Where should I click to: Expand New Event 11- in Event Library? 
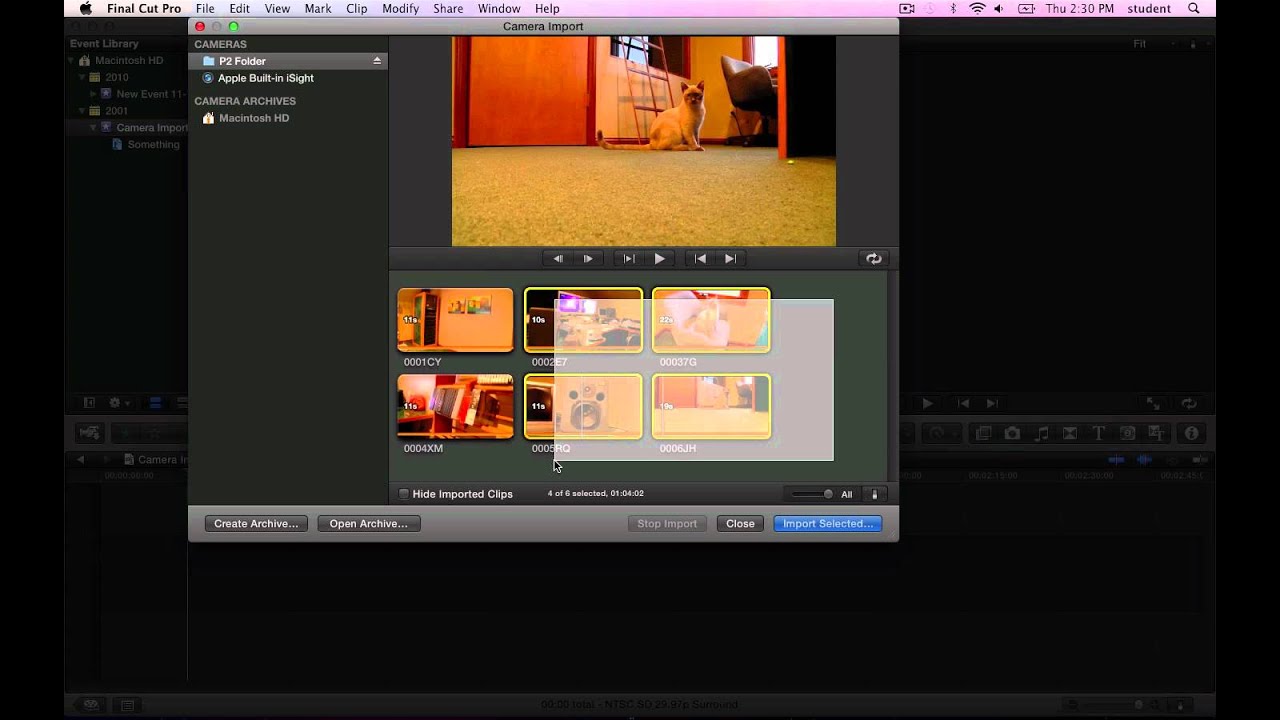coord(93,94)
